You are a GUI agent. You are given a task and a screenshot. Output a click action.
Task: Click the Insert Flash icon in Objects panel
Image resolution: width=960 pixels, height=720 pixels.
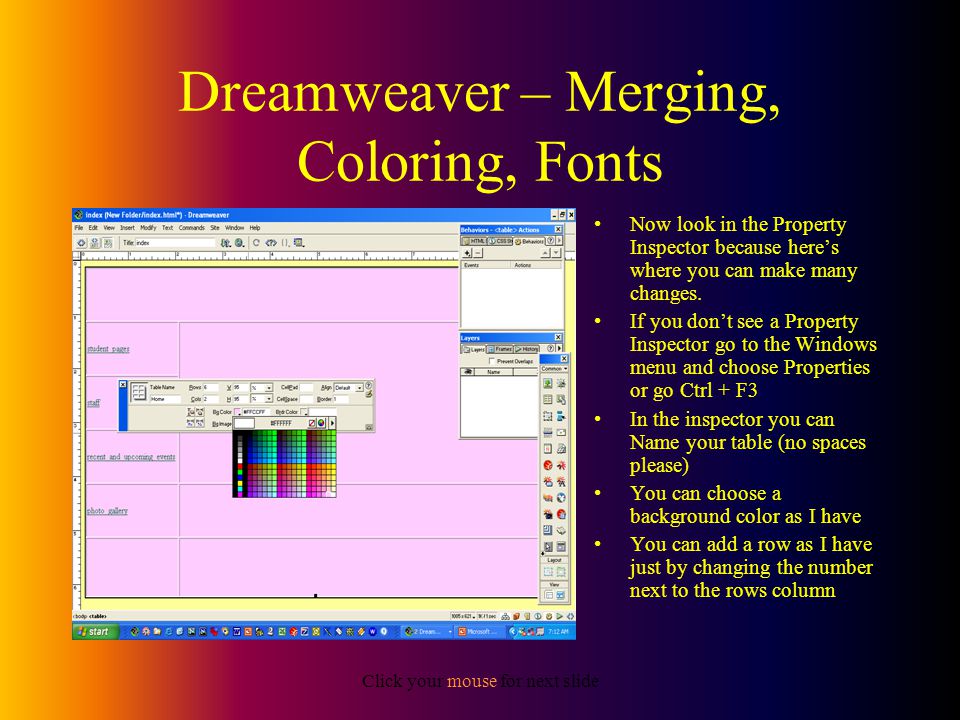tap(548, 465)
